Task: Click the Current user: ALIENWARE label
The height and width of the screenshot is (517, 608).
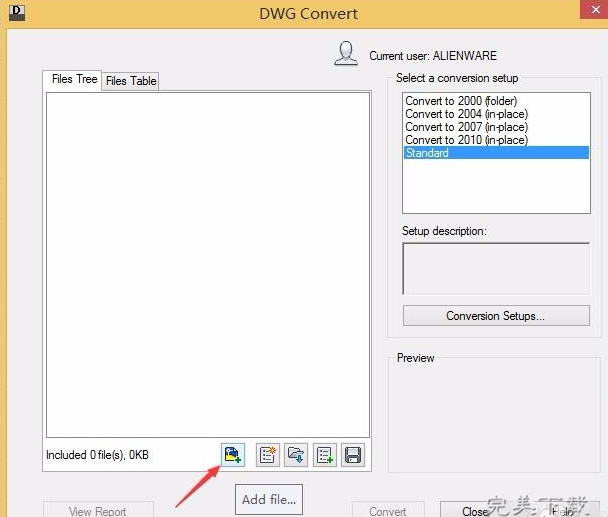Action: point(433,56)
